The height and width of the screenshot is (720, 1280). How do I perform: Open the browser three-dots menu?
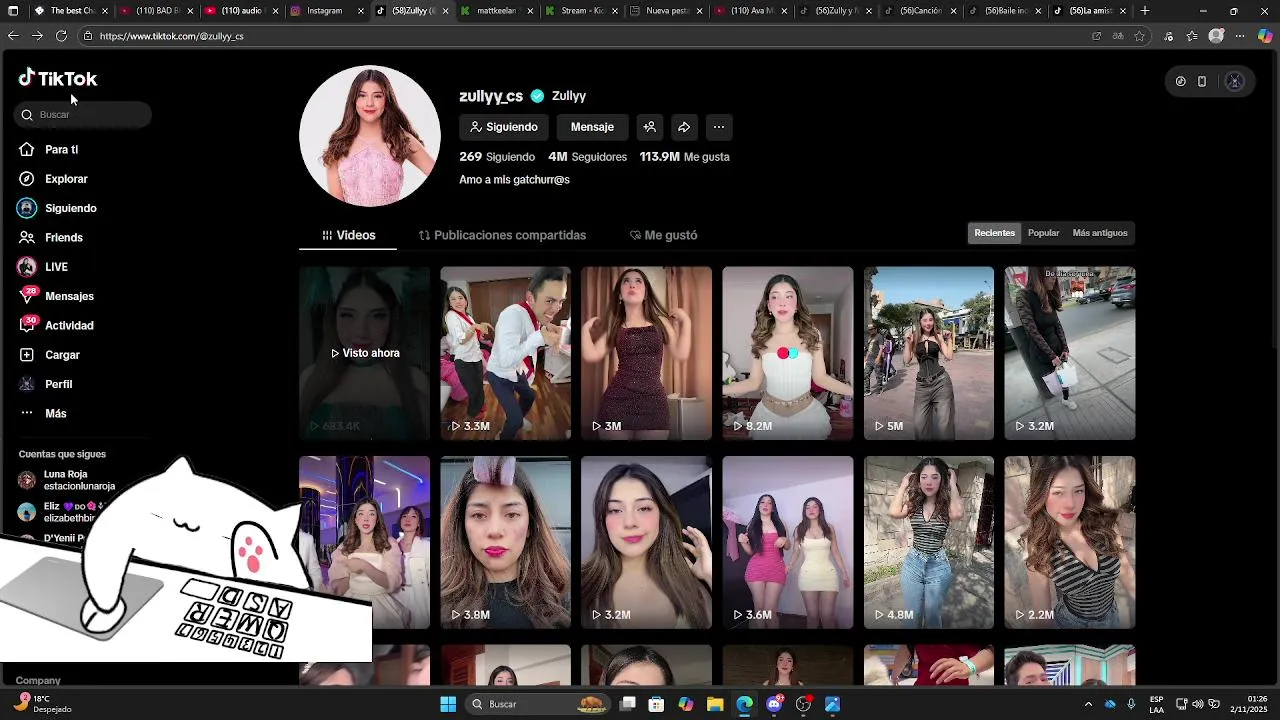[1240, 36]
